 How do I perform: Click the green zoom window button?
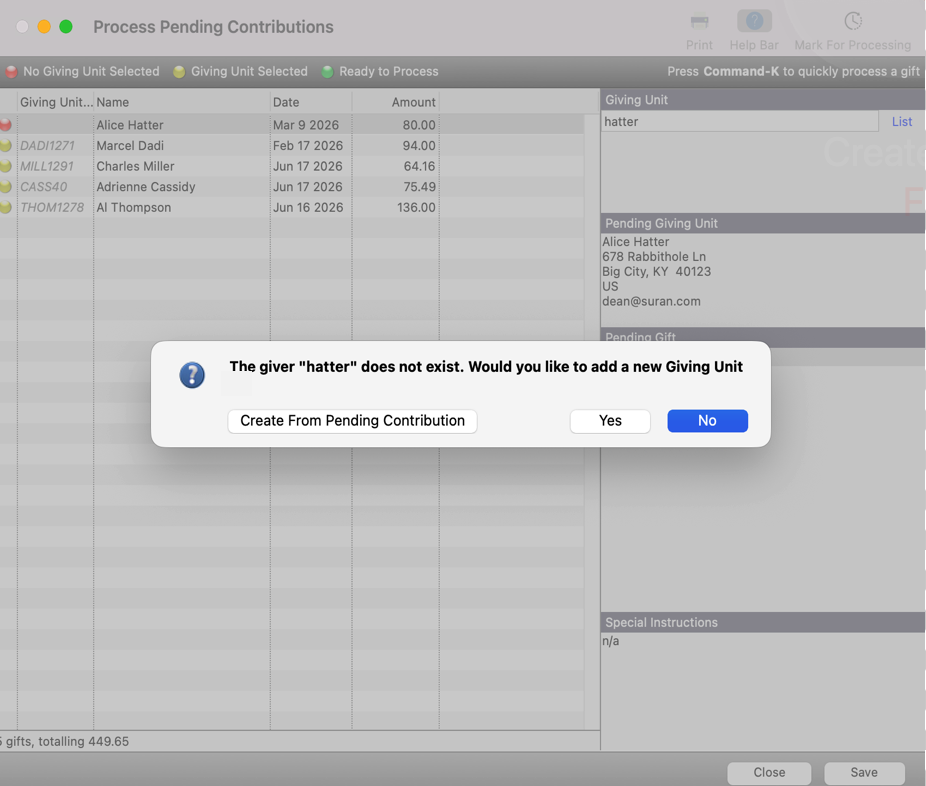click(x=66, y=27)
